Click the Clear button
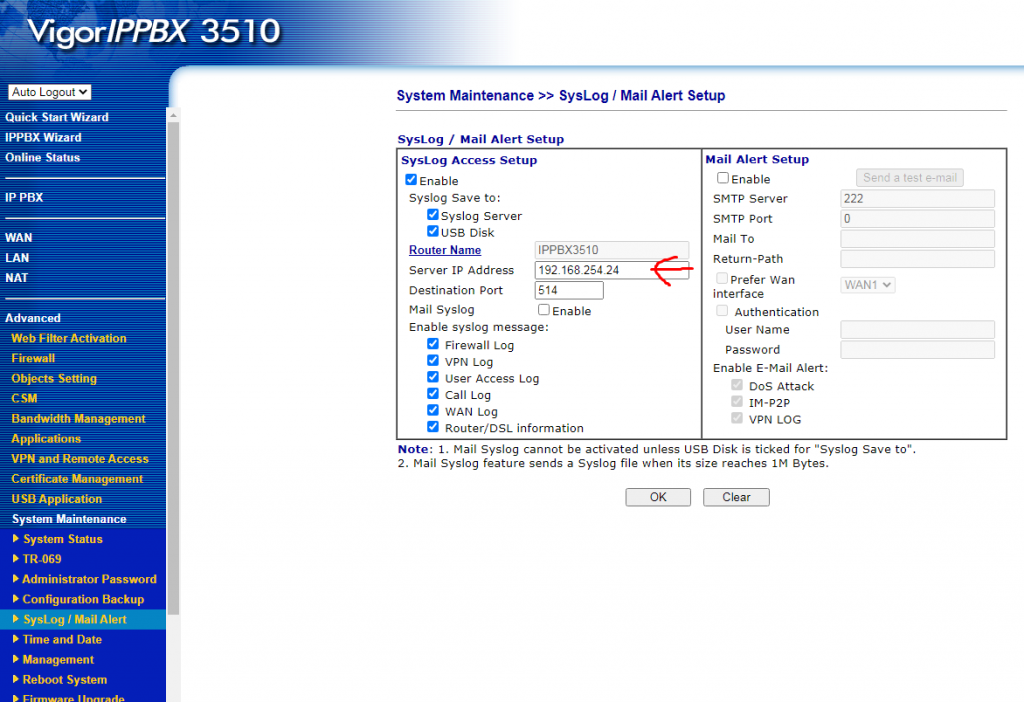 click(736, 497)
